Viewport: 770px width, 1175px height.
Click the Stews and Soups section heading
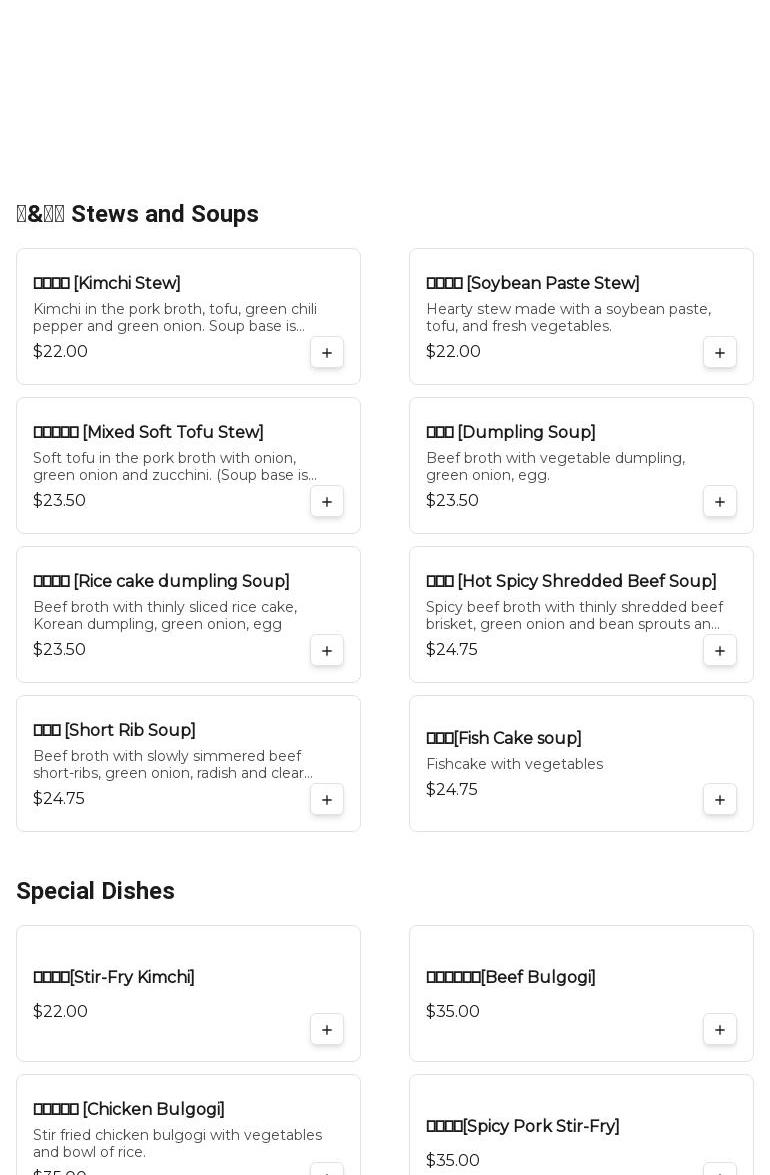(138, 214)
